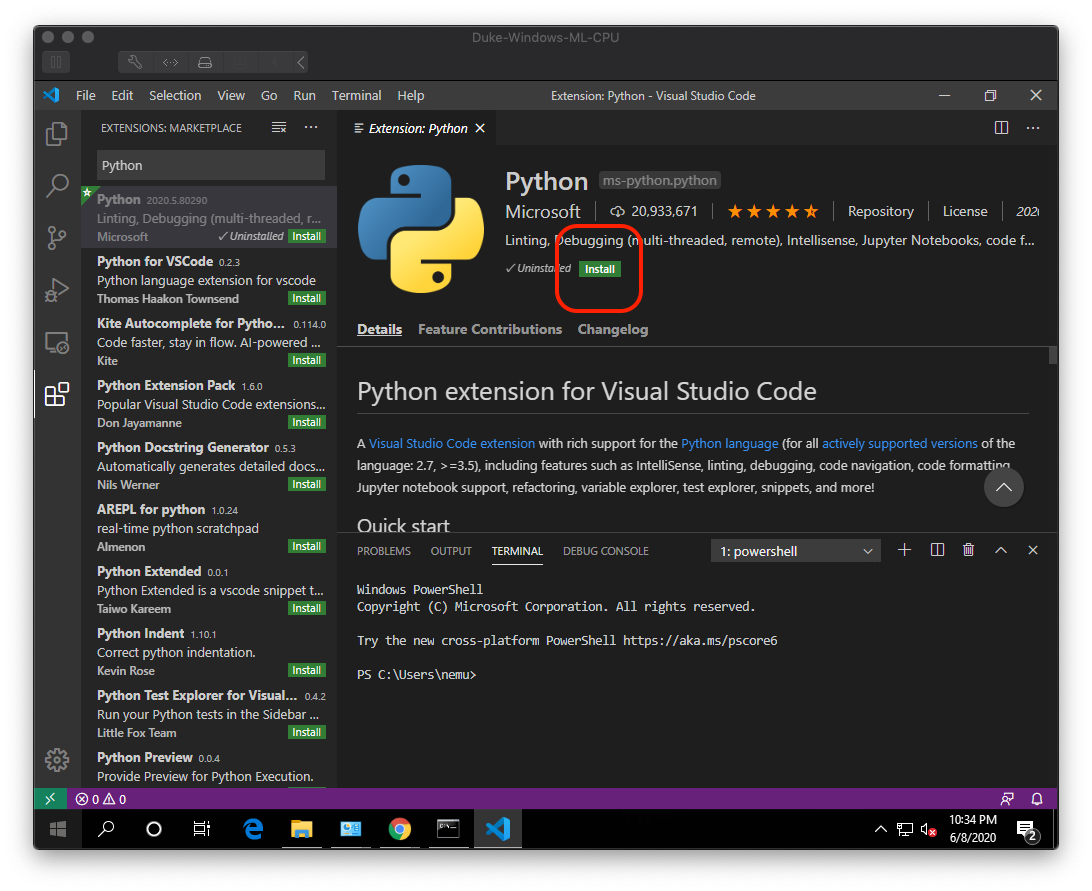Viewport: 1092px width, 891px height.
Task: Expand hidden icons in the system tray
Action: [880, 829]
